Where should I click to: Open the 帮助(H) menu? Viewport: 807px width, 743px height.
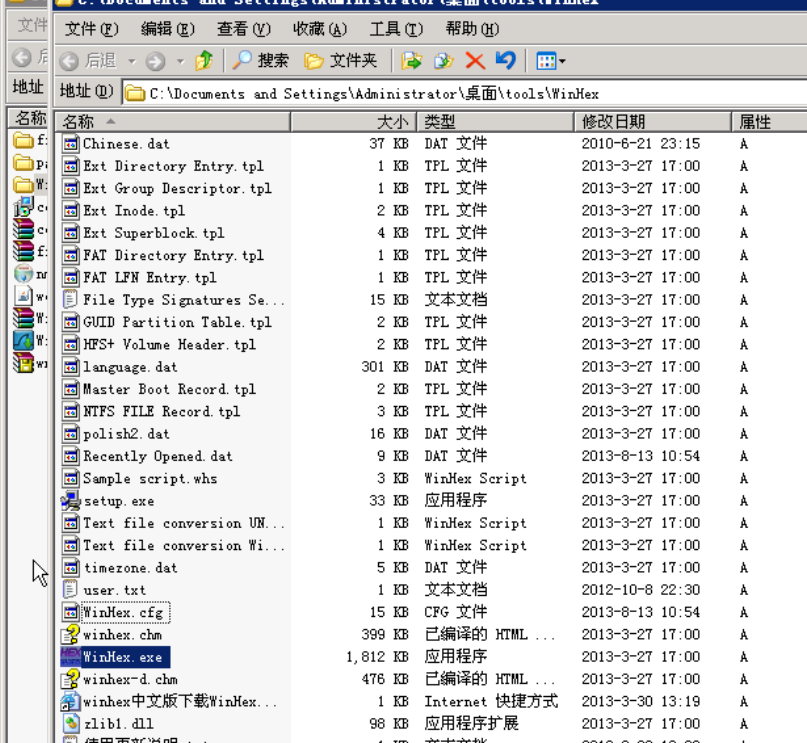tap(472, 29)
